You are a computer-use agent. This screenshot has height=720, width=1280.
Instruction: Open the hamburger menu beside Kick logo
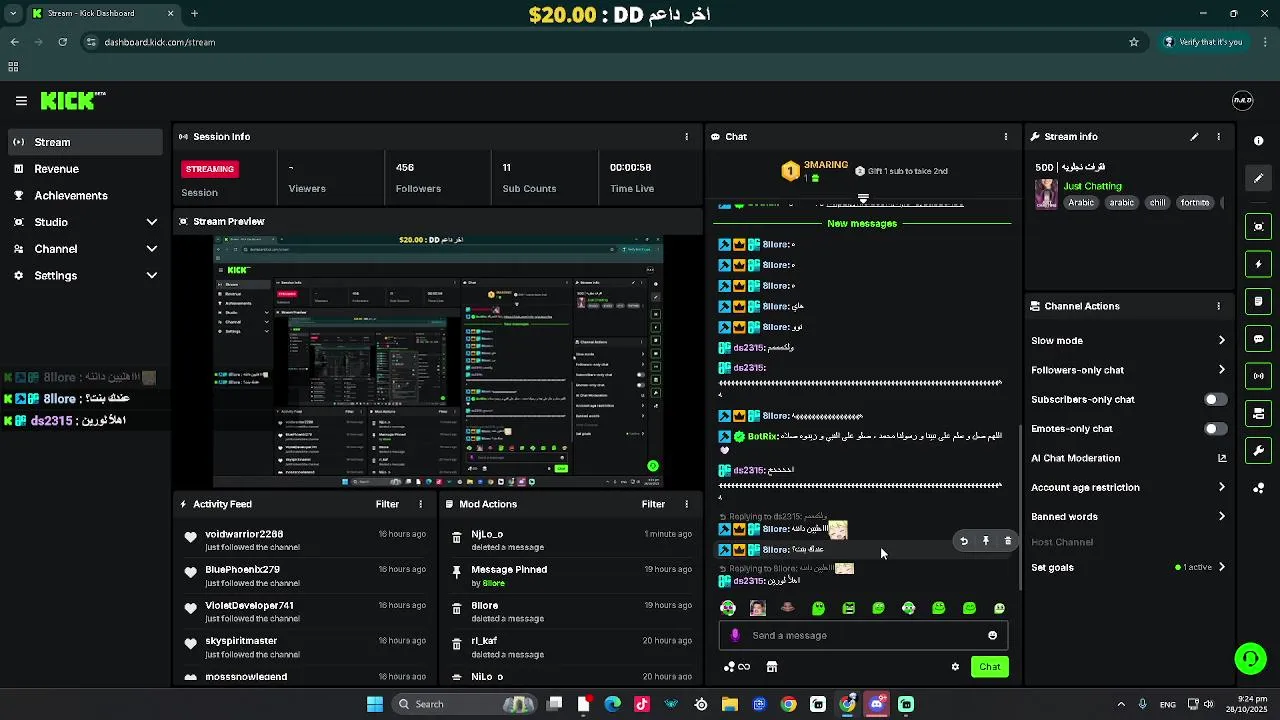pos(21,101)
